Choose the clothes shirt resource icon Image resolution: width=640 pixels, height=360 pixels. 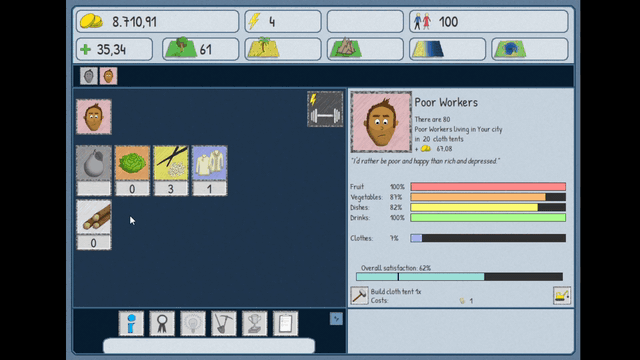[x=209, y=163]
